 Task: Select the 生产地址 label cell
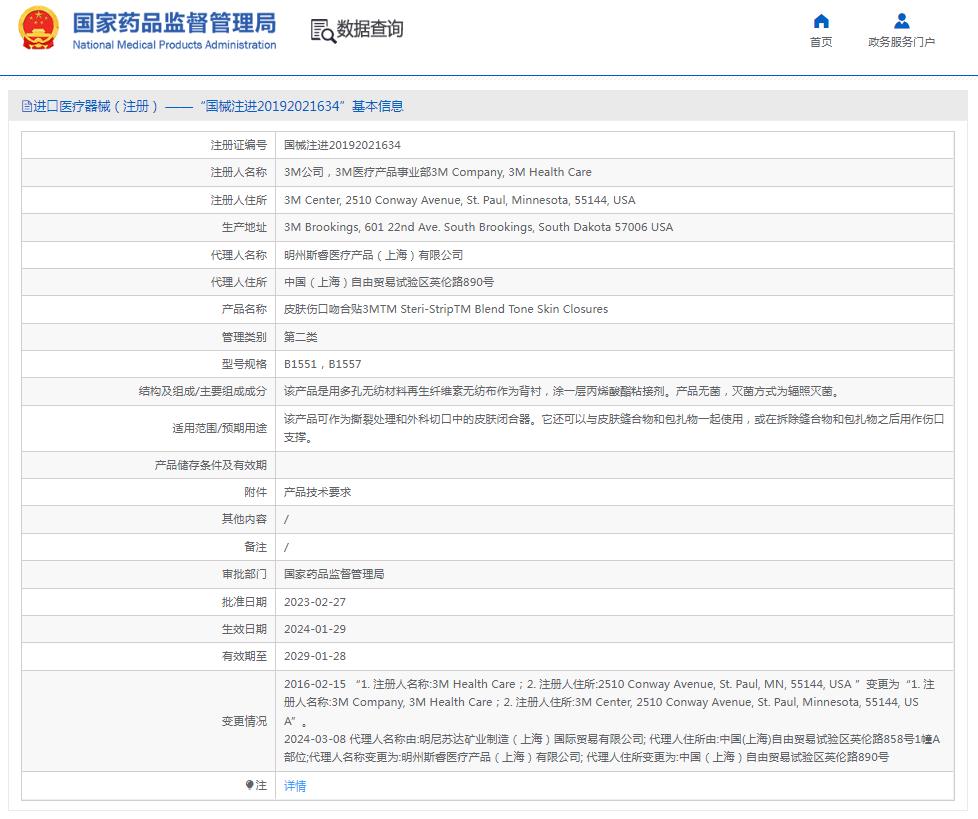(148, 227)
